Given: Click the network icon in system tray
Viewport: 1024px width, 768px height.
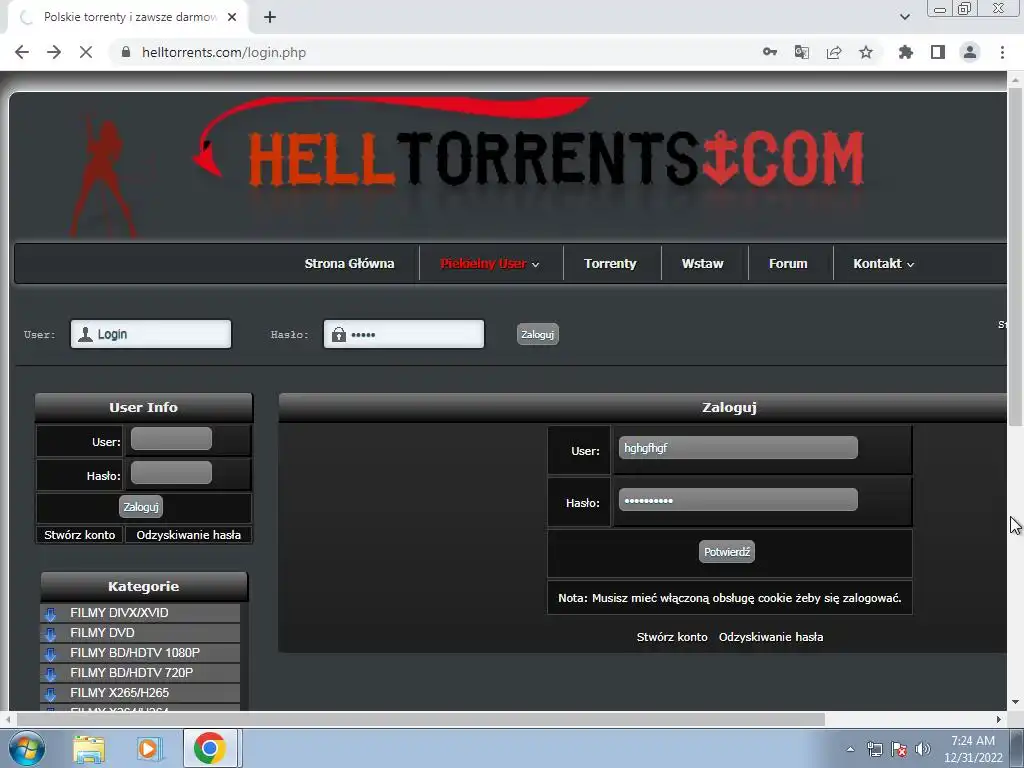Looking at the screenshot, I should [874, 749].
